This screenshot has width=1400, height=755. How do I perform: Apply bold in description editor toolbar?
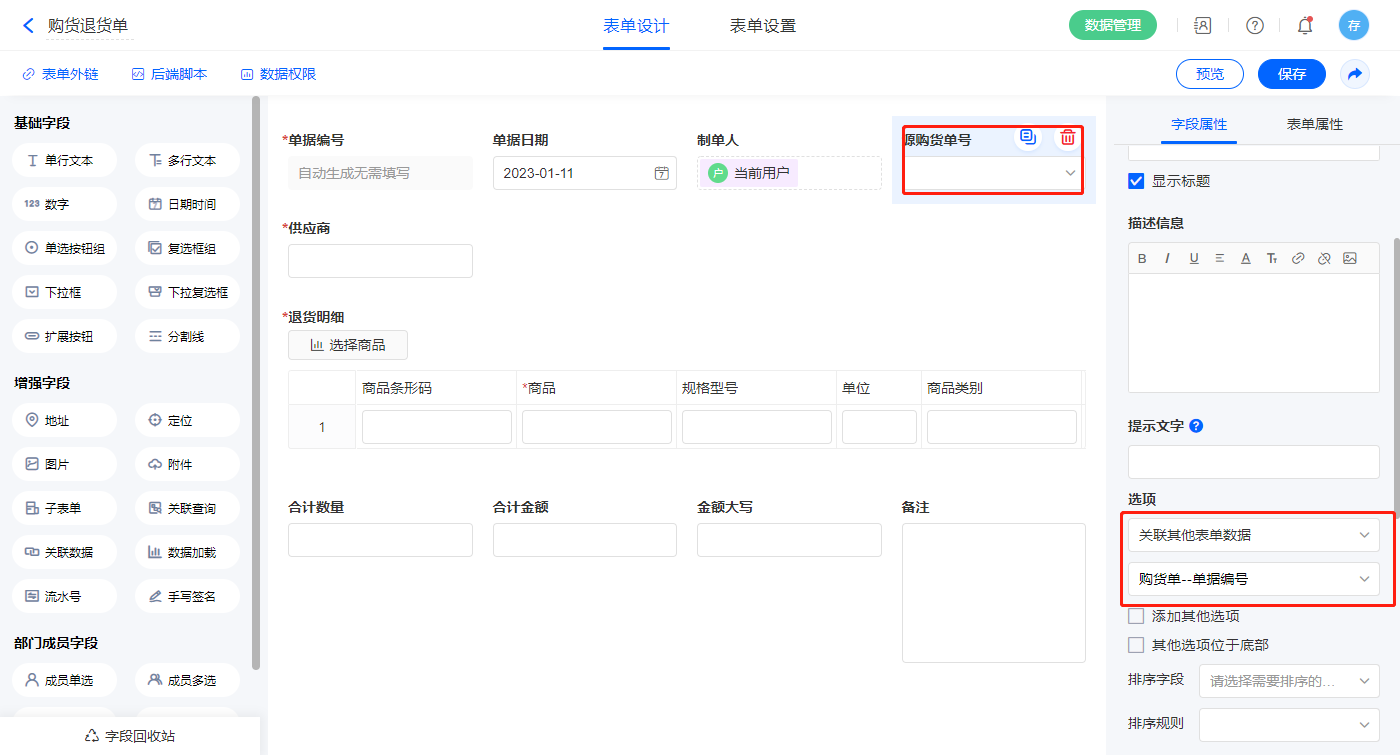click(x=1142, y=258)
